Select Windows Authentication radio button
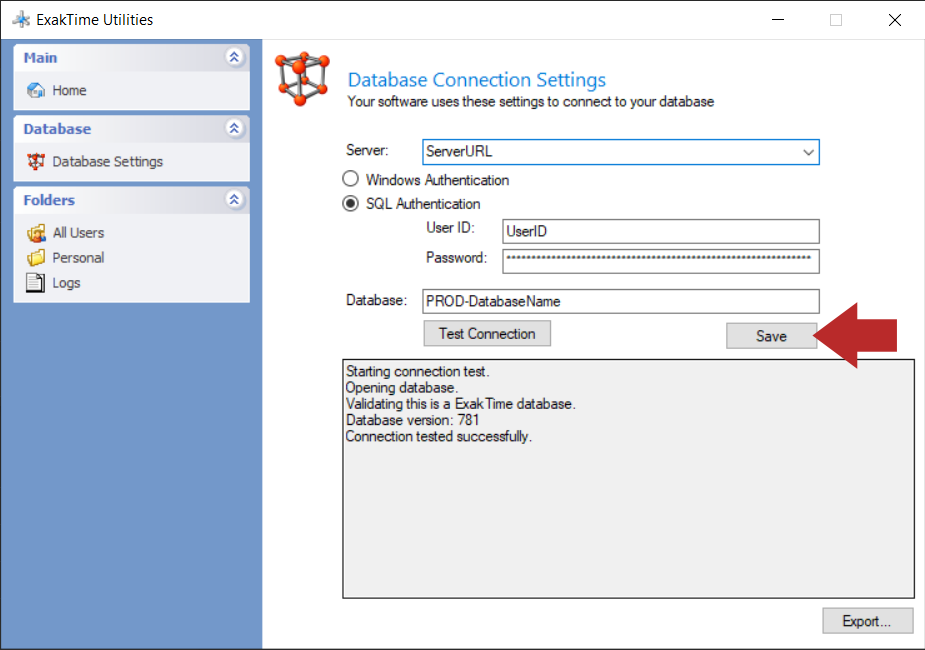 [x=350, y=179]
